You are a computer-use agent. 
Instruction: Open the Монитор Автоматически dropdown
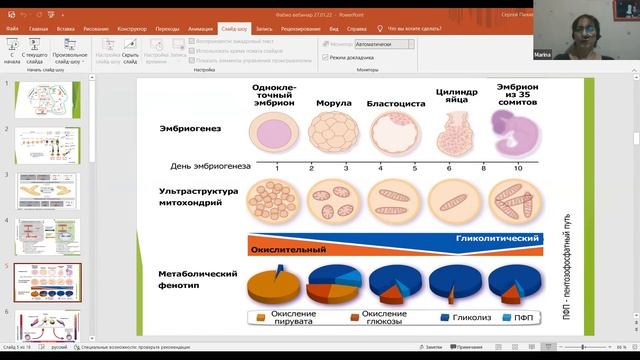(411, 44)
